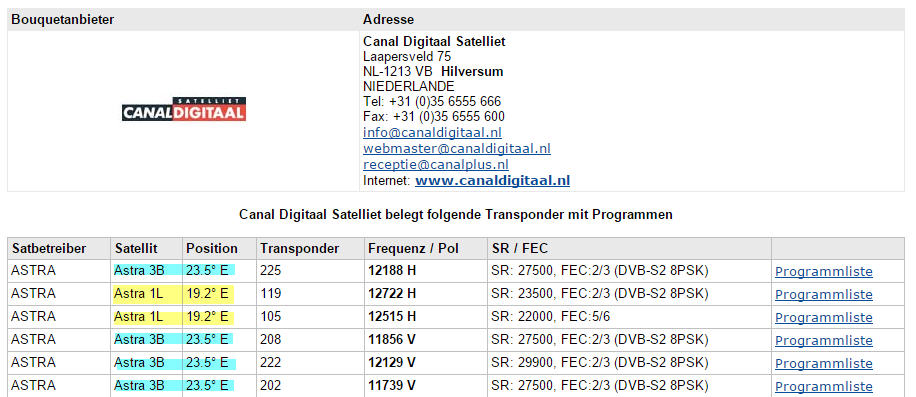Open Programmliste for transponder 222
Image resolution: width=916 pixels, height=397 pixels.
point(824,364)
